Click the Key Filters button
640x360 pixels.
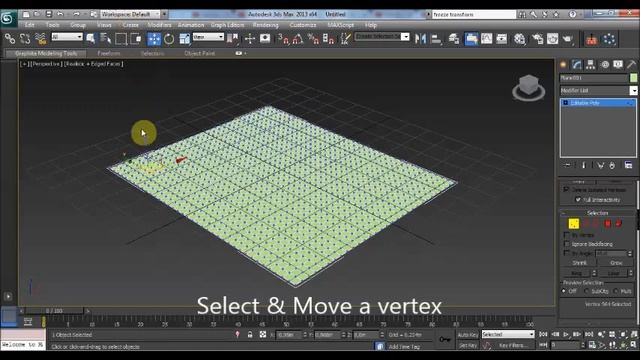tap(513, 345)
